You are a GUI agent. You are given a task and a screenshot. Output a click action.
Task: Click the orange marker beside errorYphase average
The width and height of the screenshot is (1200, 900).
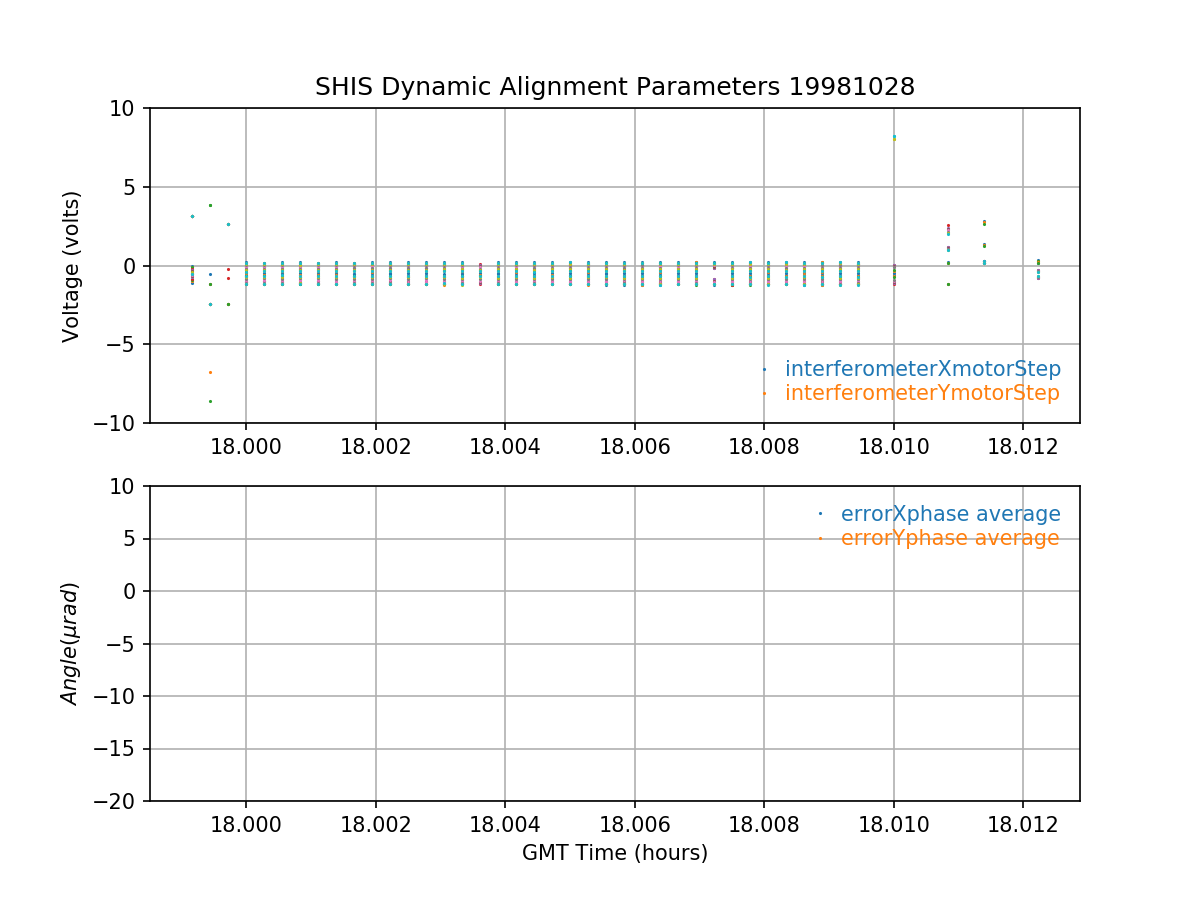tap(820, 538)
